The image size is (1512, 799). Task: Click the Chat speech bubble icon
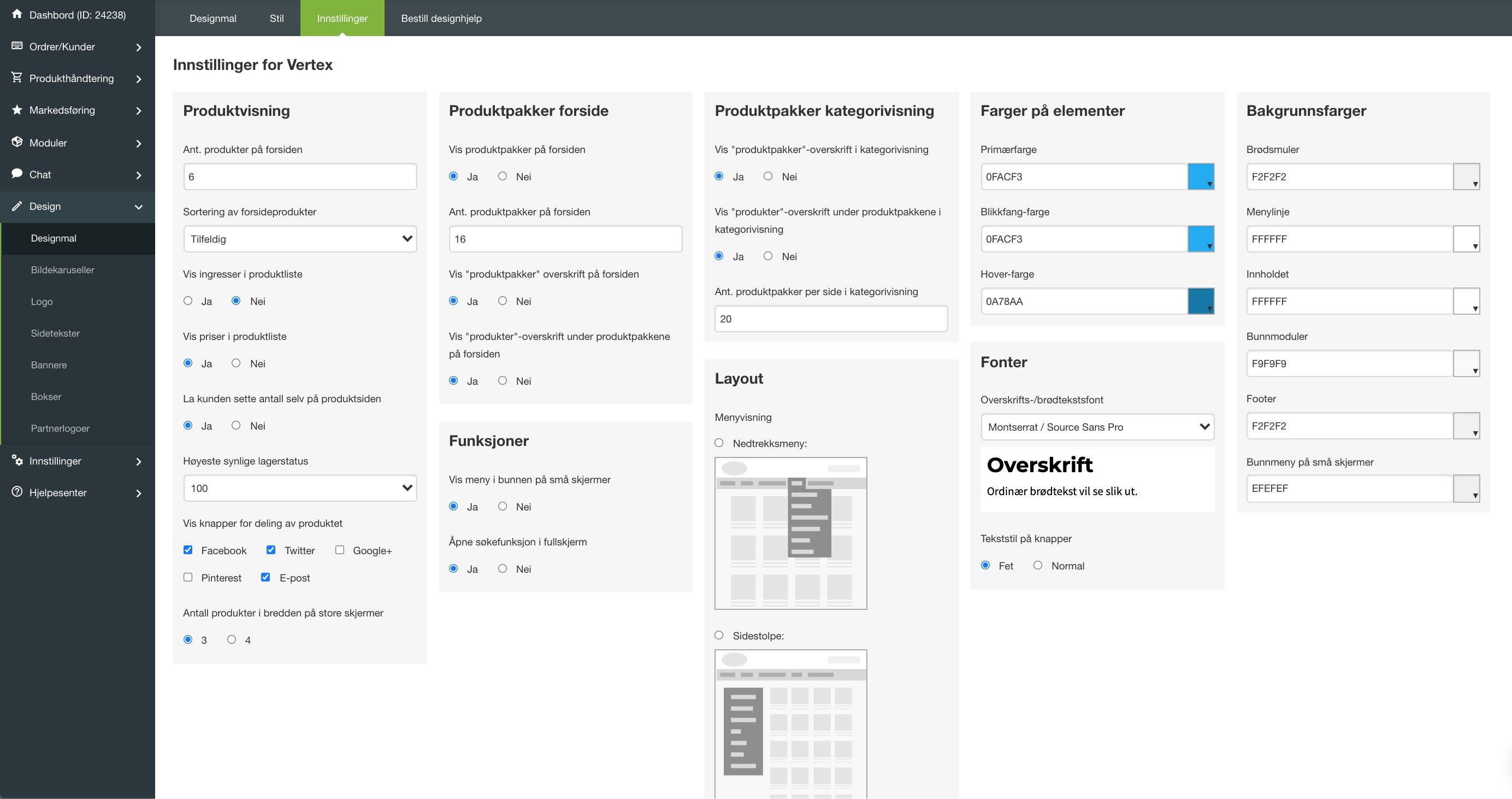17,174
